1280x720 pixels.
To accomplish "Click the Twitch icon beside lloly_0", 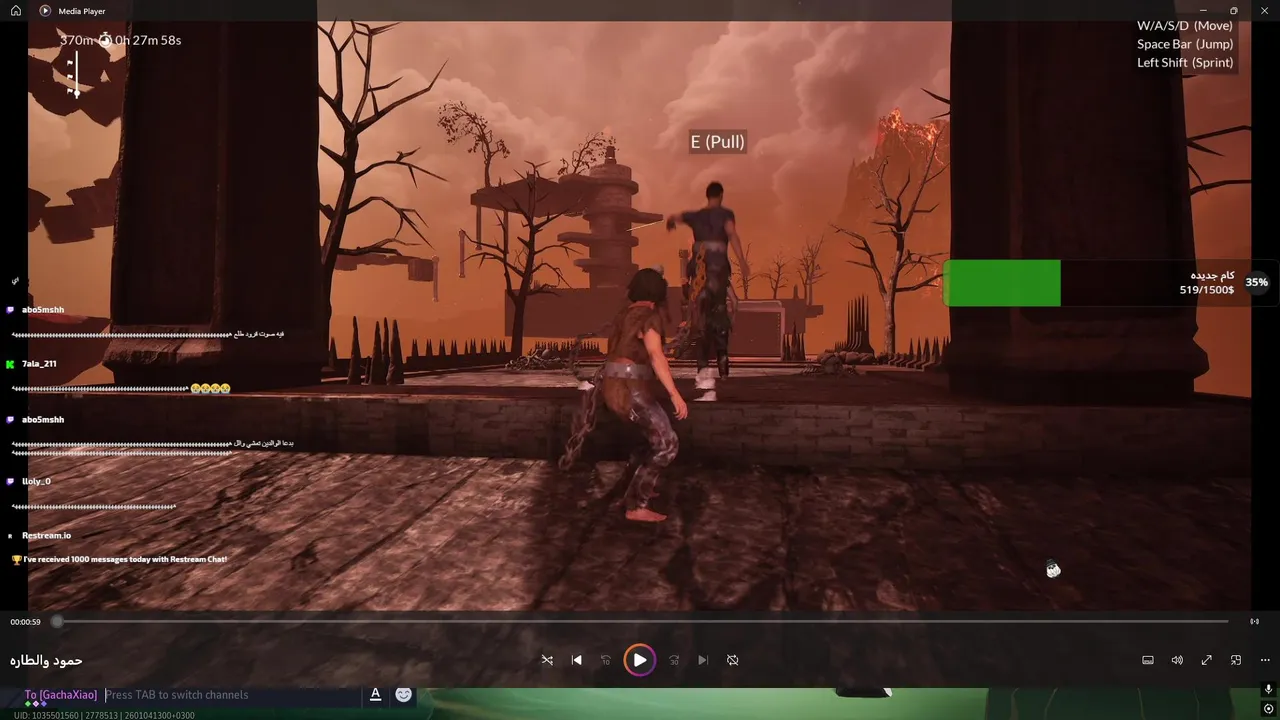I will tap(10, 481).
